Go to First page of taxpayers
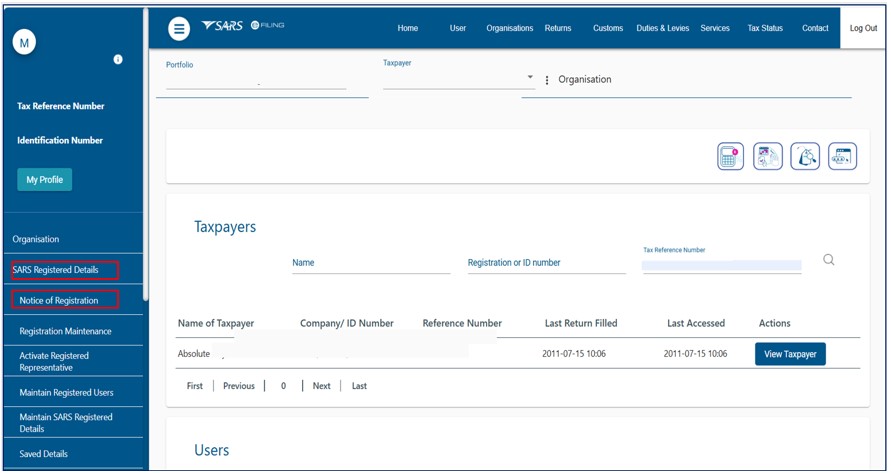 [195, 385]
